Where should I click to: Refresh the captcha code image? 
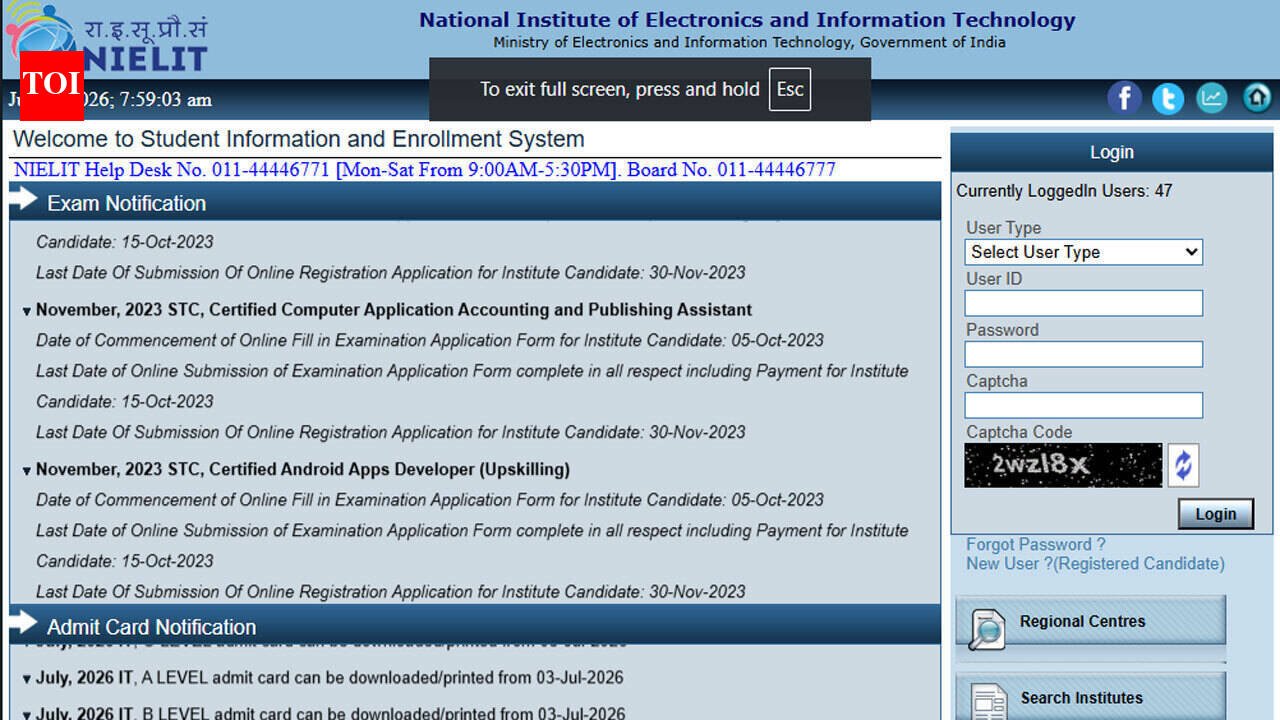[1183, 466]
